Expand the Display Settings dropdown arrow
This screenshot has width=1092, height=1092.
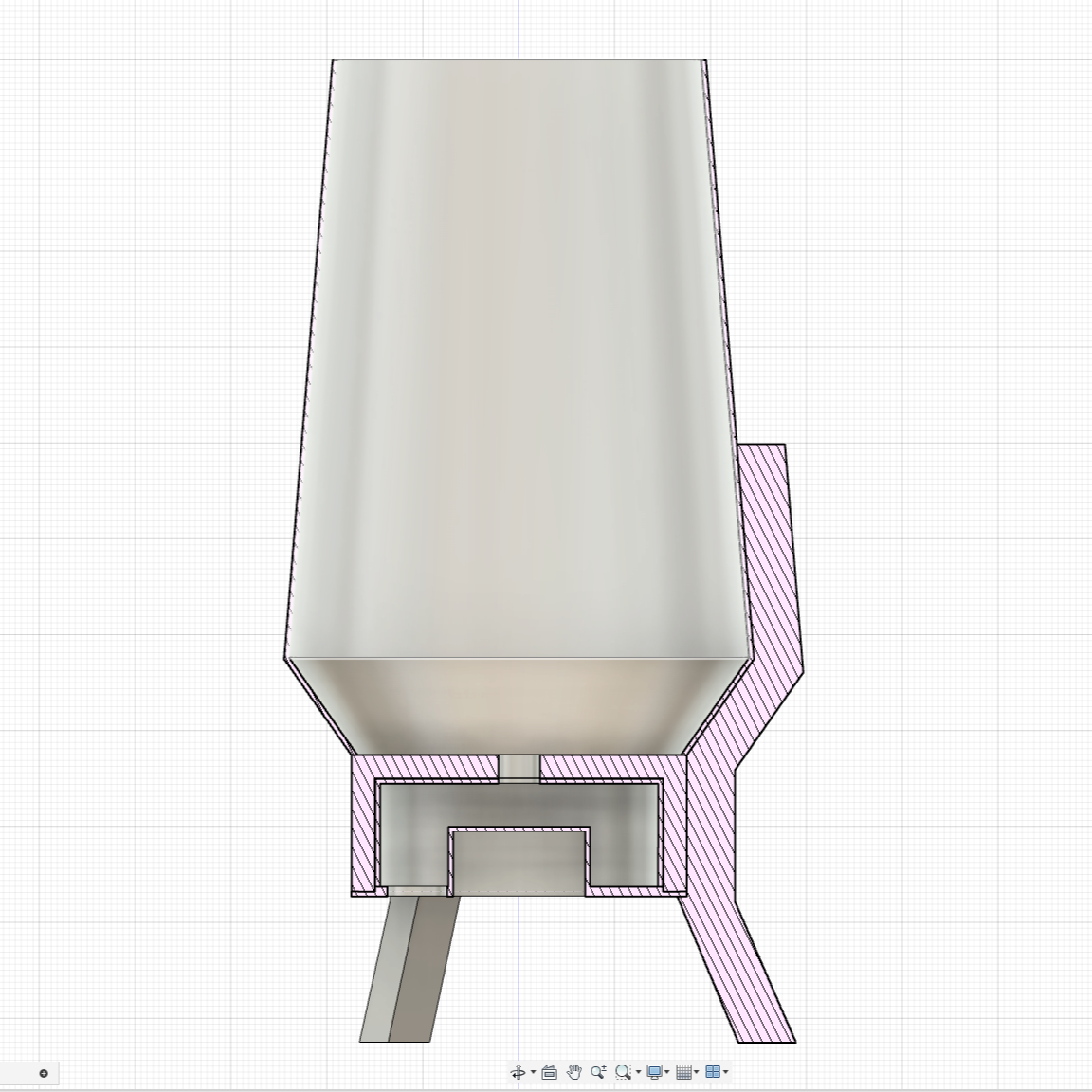[668, 1072]
